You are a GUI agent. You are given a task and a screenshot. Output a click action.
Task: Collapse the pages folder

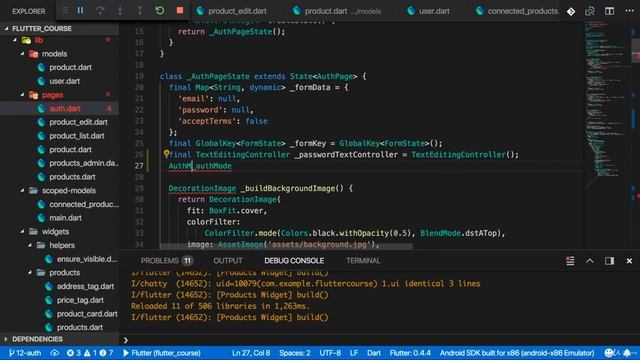[x=23, y=95]
